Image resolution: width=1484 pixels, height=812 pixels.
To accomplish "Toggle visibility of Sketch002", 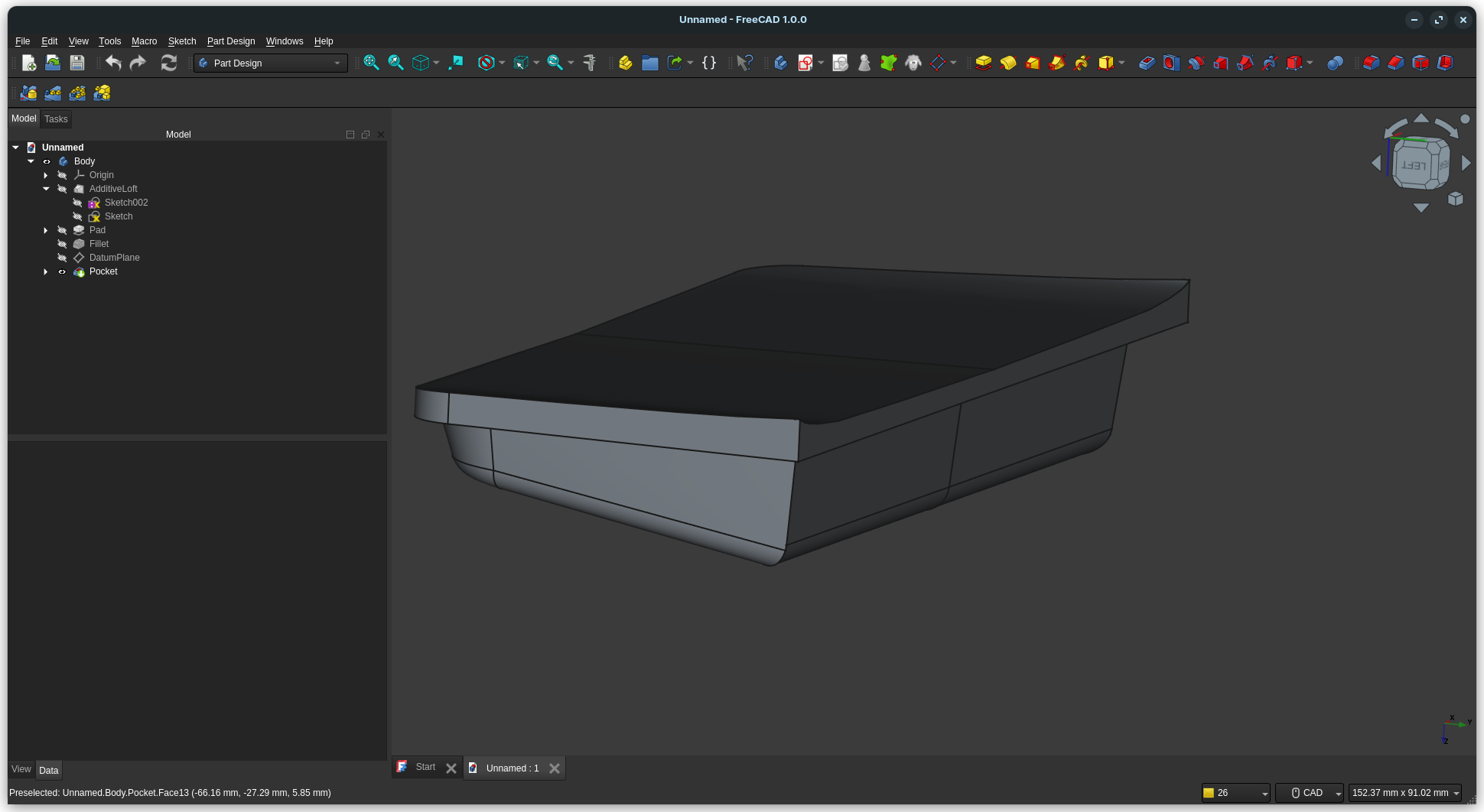I will pyautogui.click(x=77, y=203).
